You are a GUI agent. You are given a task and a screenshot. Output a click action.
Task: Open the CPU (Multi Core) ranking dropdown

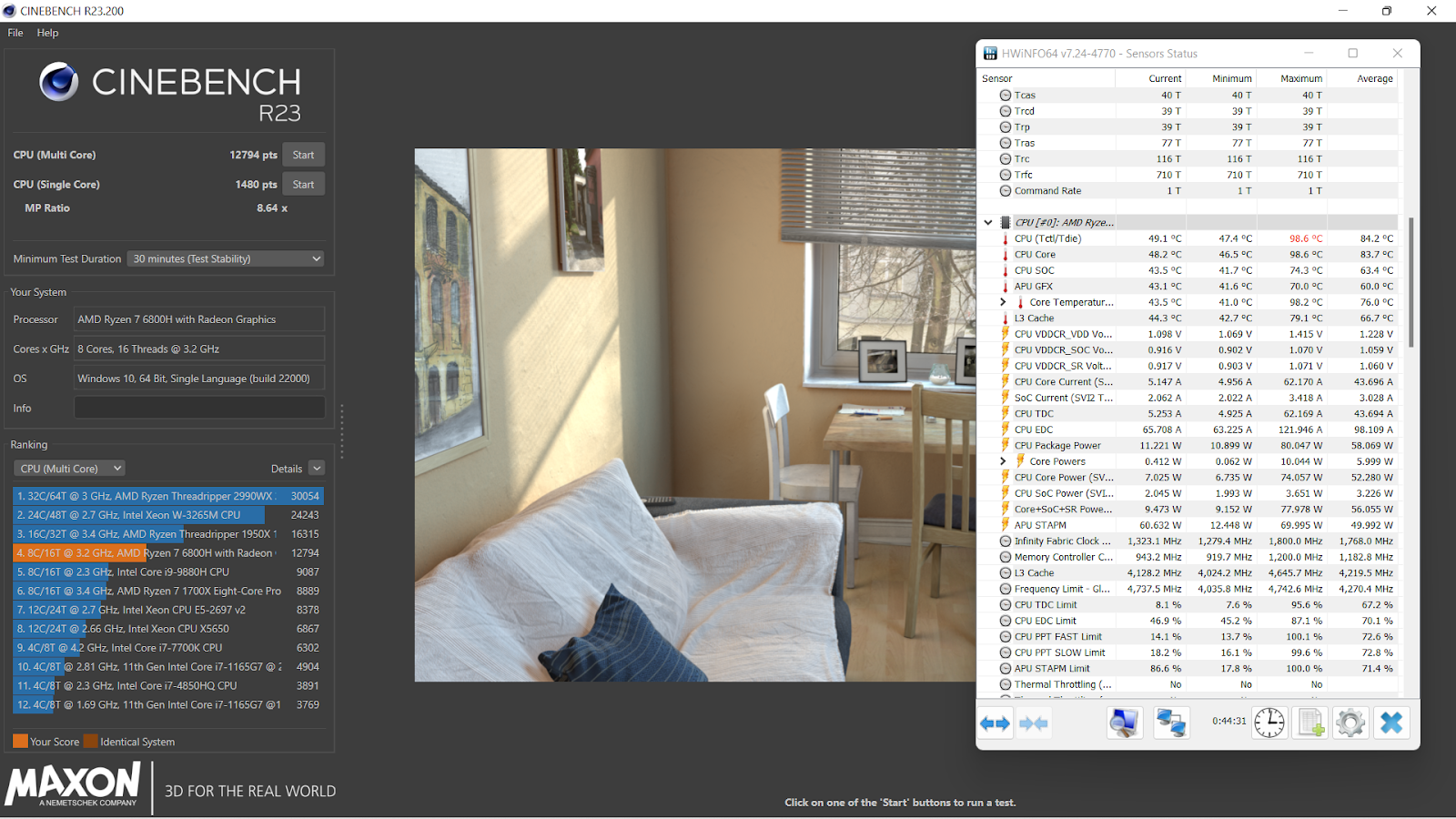[69, 469]
